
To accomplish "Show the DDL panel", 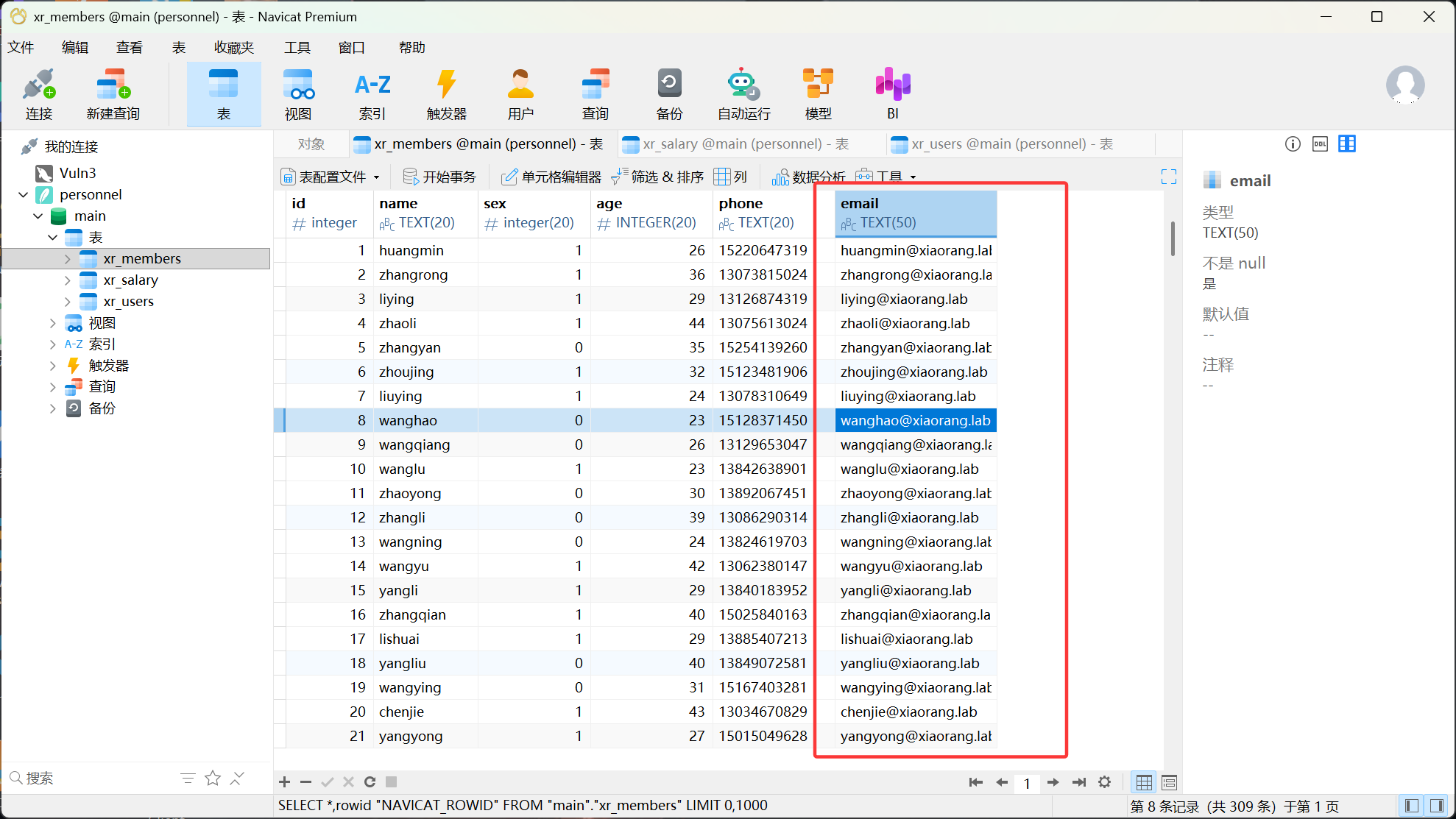I will coord(1320,144).
